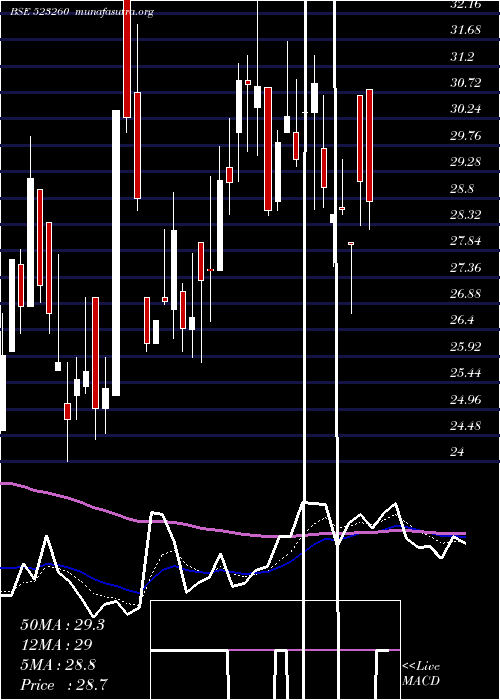Select the 31.2 price axis label
Viewport: 500px width, 700px height.
pos(462,56)
